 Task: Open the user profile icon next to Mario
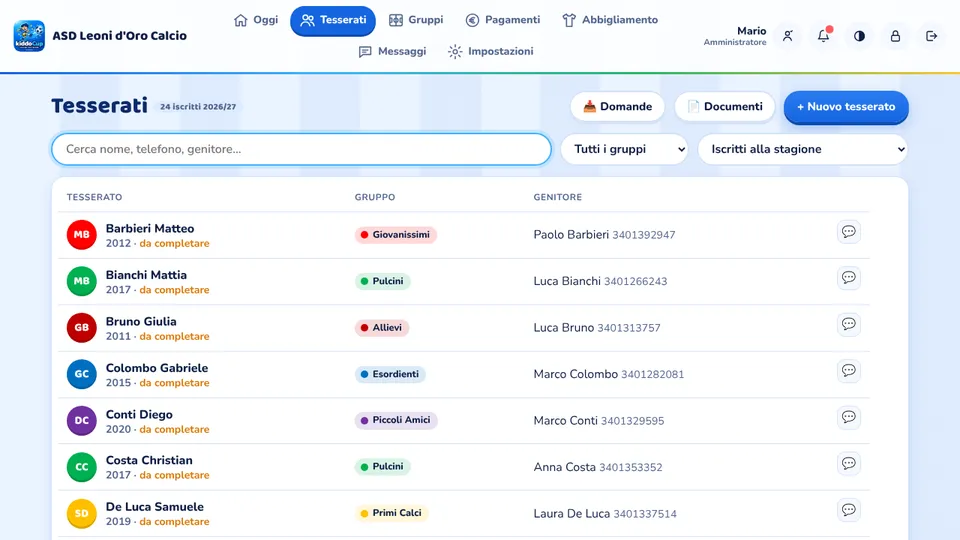(x=787, y=36)
